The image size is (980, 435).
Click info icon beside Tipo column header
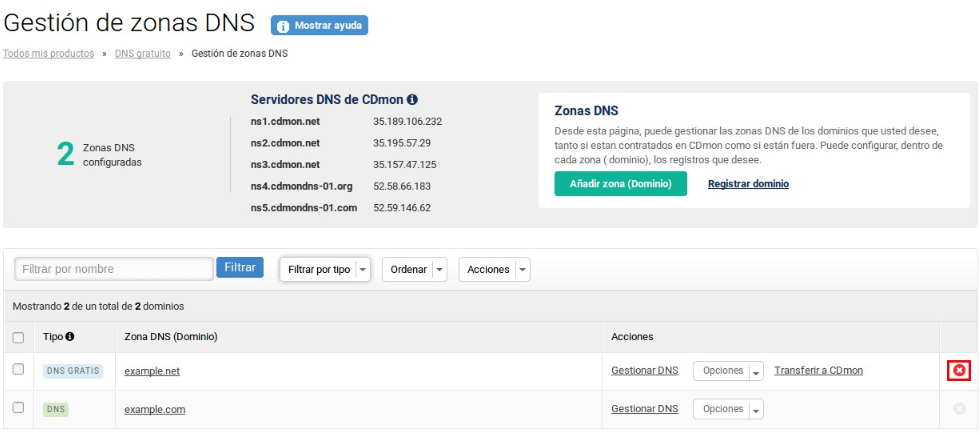(70, 337)
